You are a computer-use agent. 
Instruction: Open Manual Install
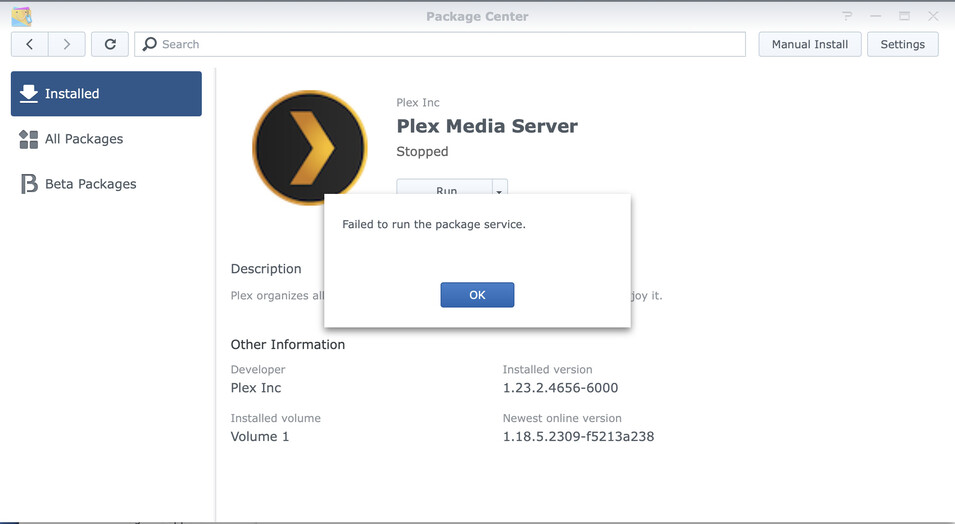pyautogui.click(x=809, y=44)
